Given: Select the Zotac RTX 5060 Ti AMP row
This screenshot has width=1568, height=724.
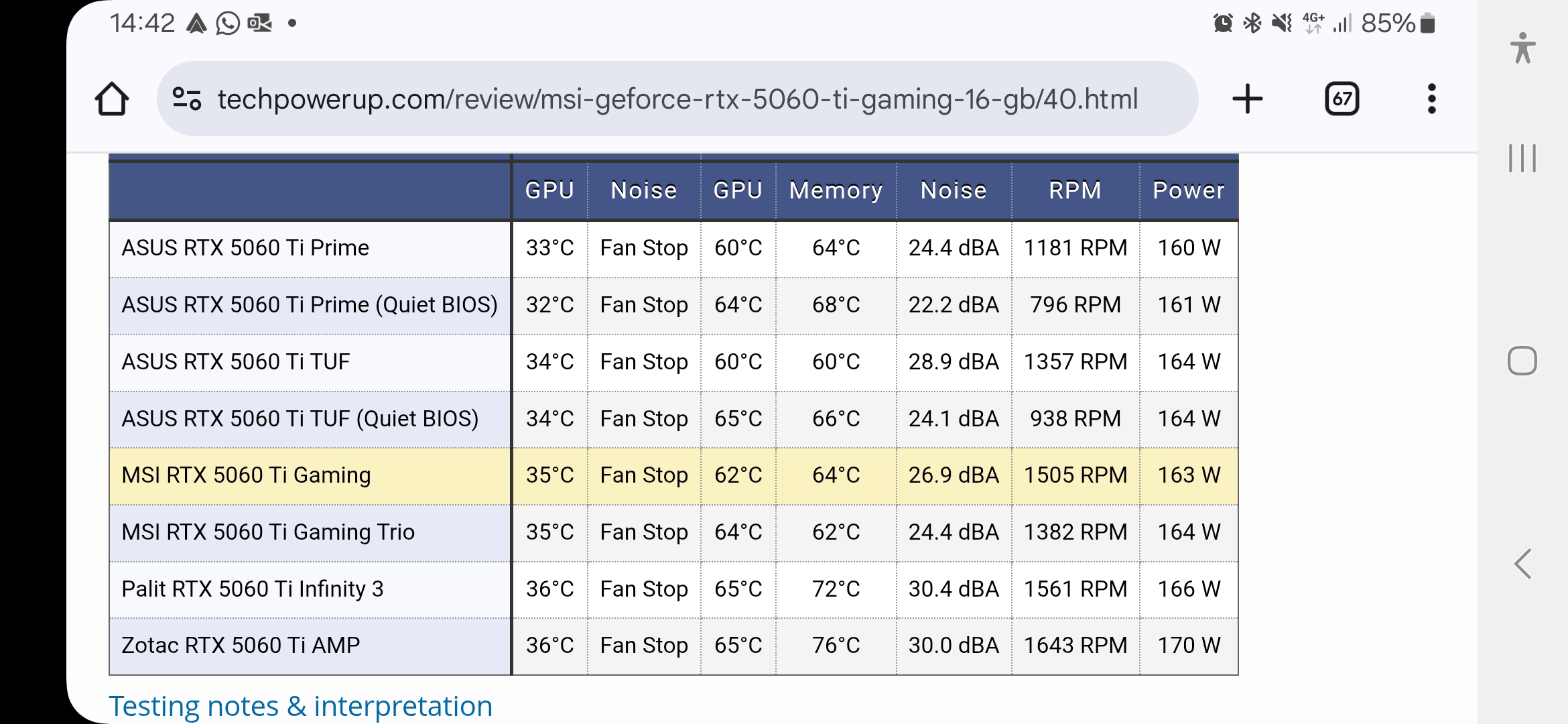Looking at the screenshot, I should click(x=241, y=646).
